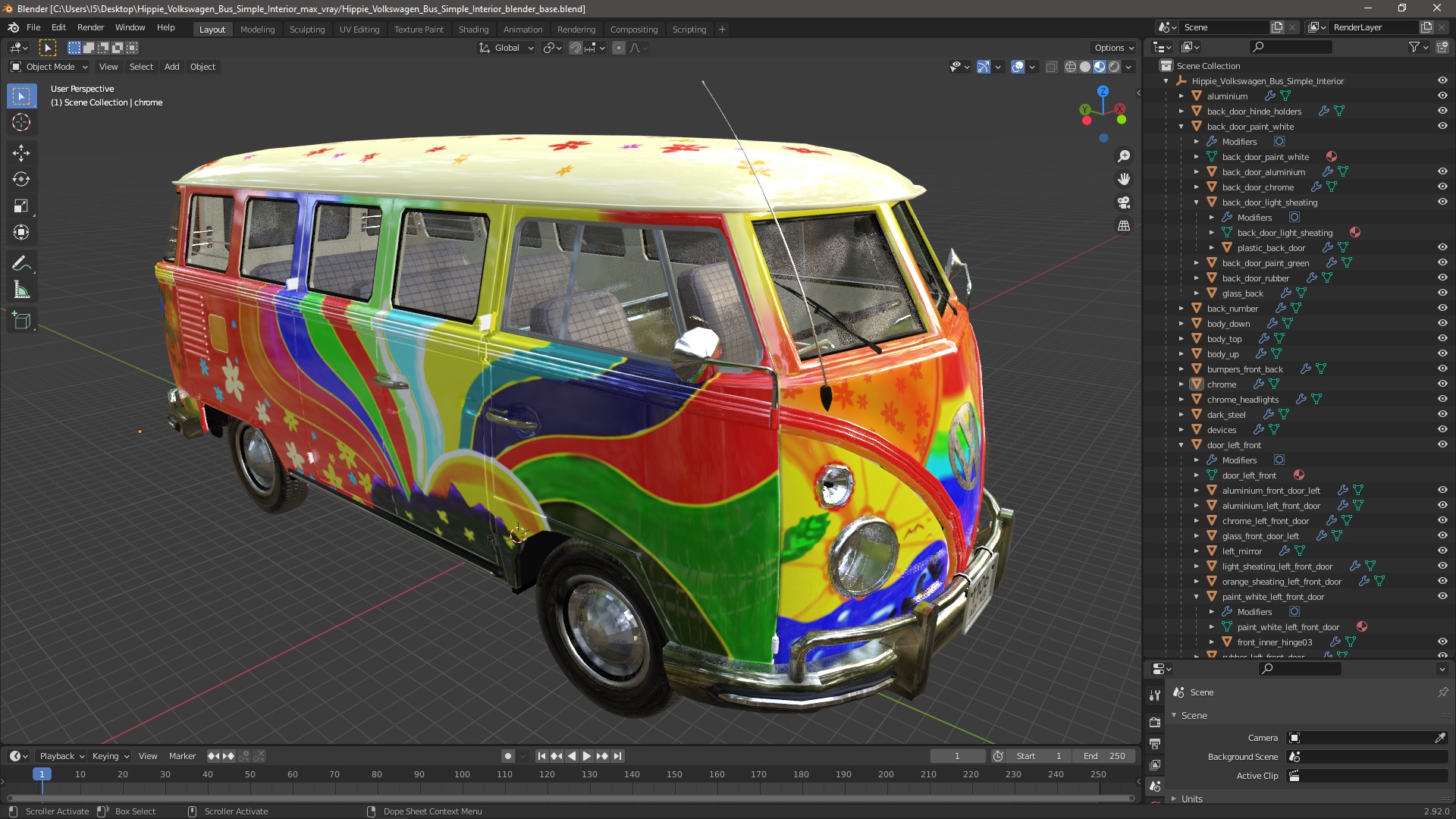Viewport: 1456px width, 819px height.
Task: Collapse the door_left_front tree item
Action: click(x=1181, y=445)
